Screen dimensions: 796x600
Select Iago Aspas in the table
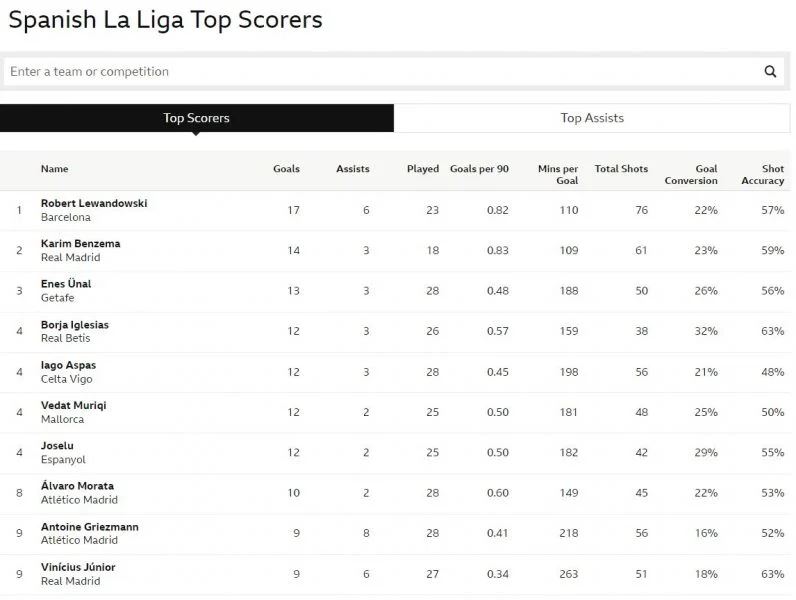(x=68, y=365)
